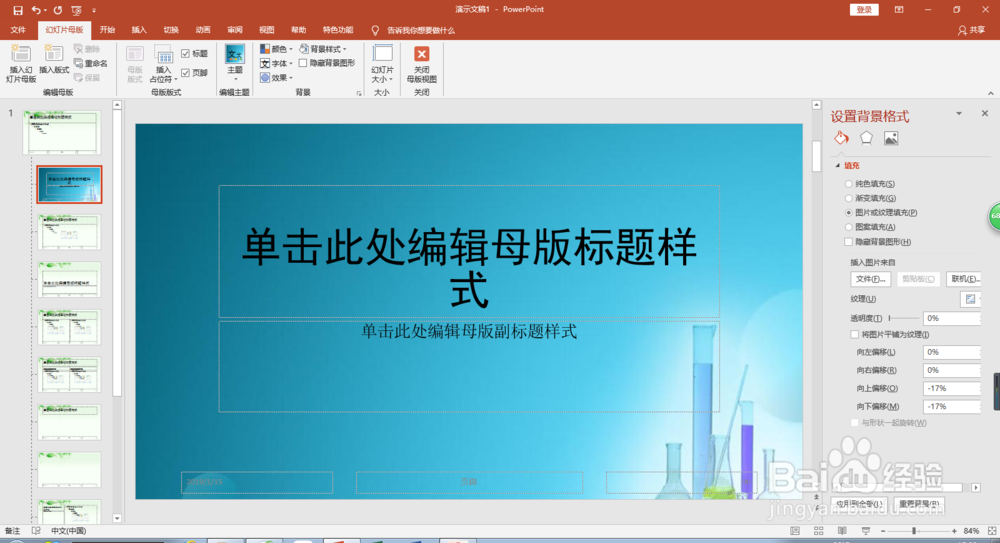Click the Share icon at top right
The height and width of the screenshot is (543, 1000).
971,30
